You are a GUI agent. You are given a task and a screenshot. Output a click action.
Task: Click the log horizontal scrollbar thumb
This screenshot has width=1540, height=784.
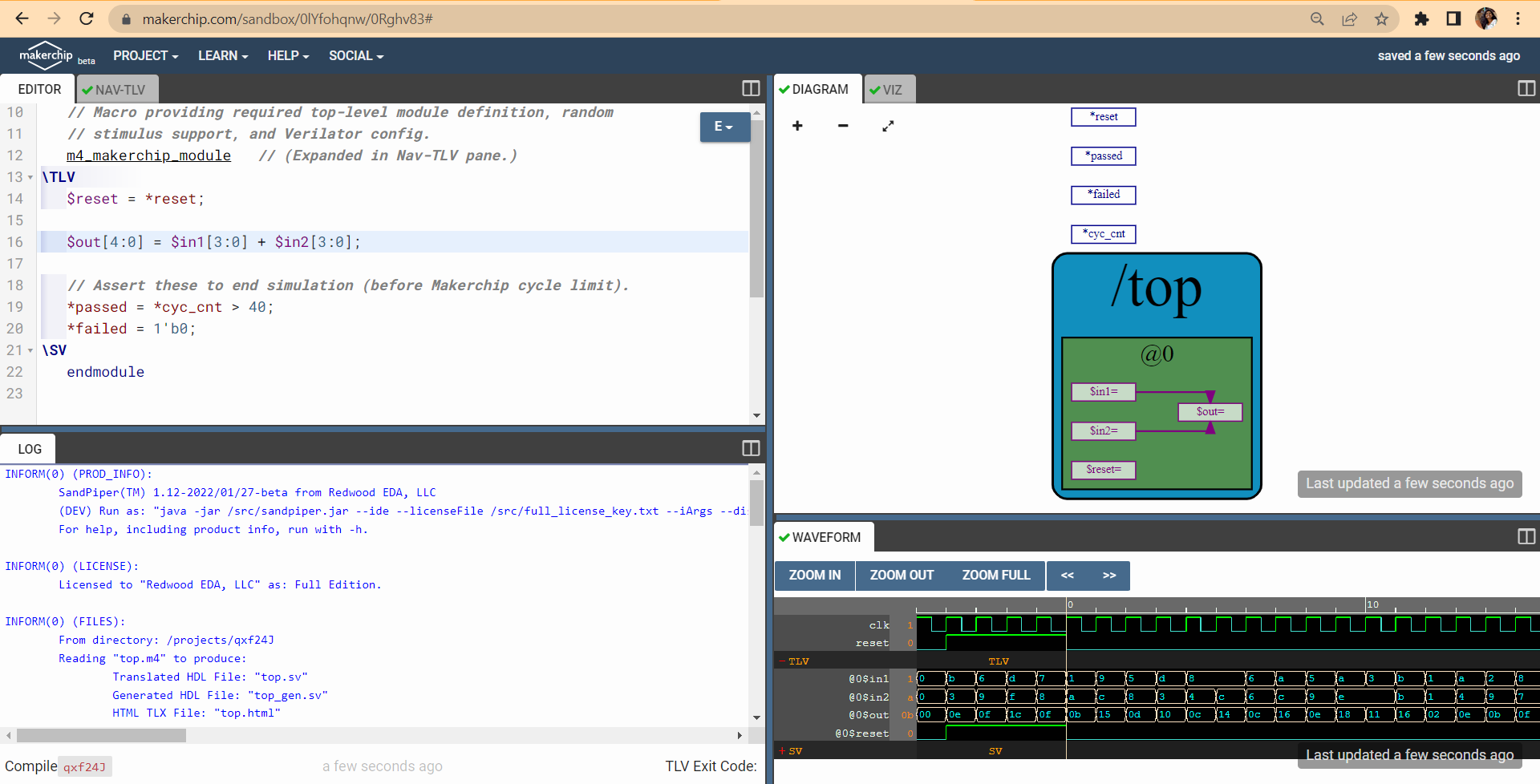pos(101,735)
